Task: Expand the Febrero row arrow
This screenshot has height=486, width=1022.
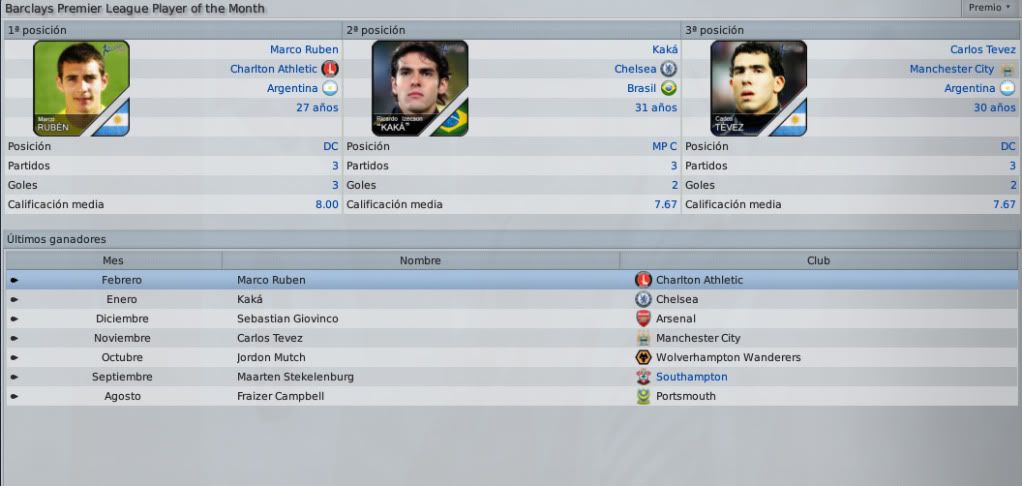Action: coord(14,280)
